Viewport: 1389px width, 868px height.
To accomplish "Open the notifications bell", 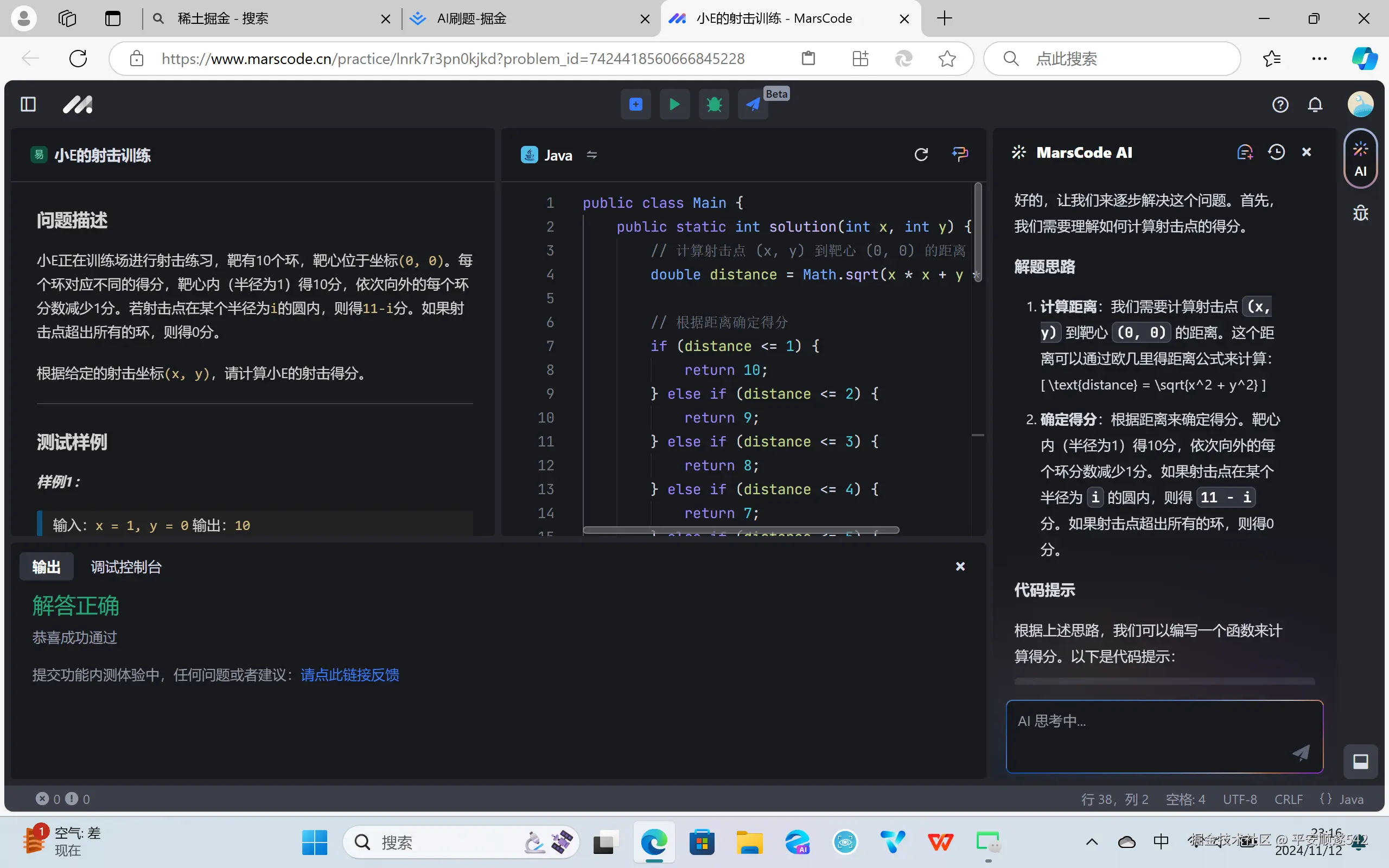I will [x=1315, y=105].
